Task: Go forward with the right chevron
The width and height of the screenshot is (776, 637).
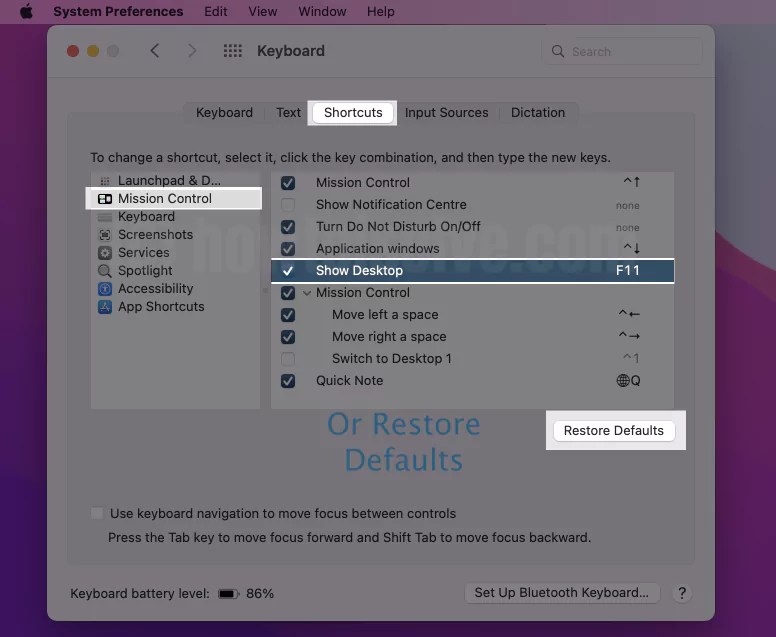Action: [192, 50]
